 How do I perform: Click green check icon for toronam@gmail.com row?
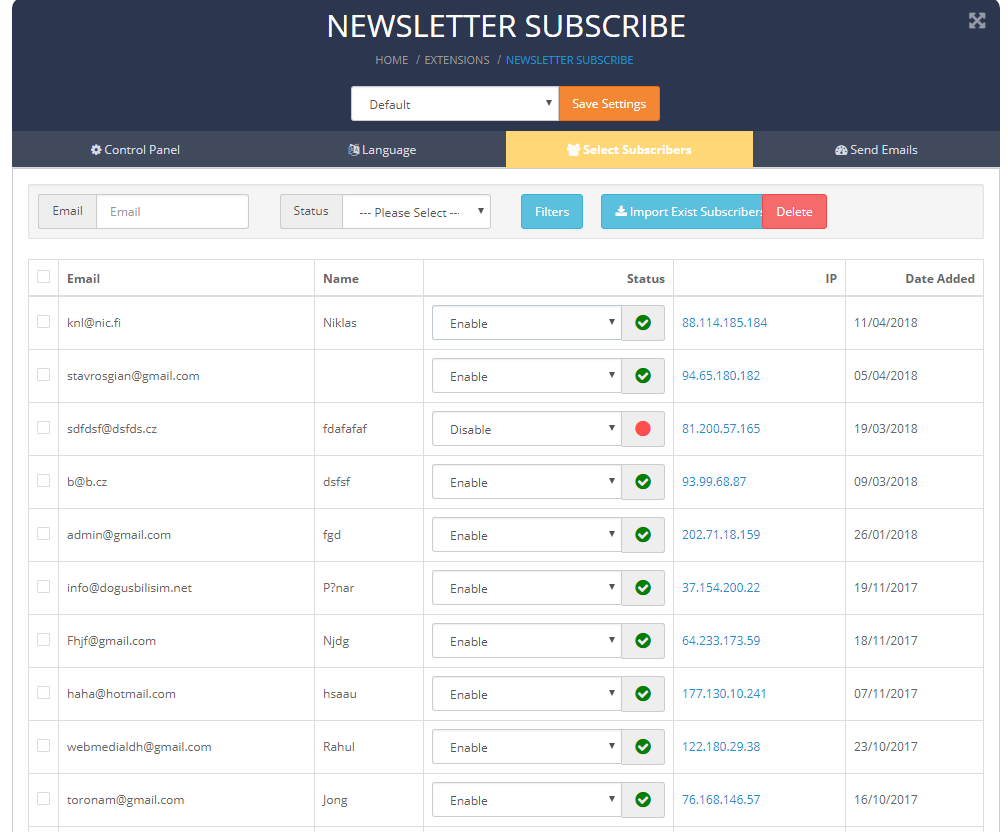(x=643, y=800)
